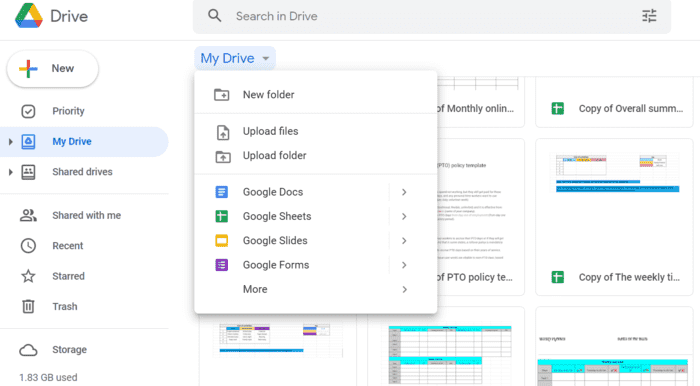Click Sheets icon beside Copy of The weekly ti...

558,277
